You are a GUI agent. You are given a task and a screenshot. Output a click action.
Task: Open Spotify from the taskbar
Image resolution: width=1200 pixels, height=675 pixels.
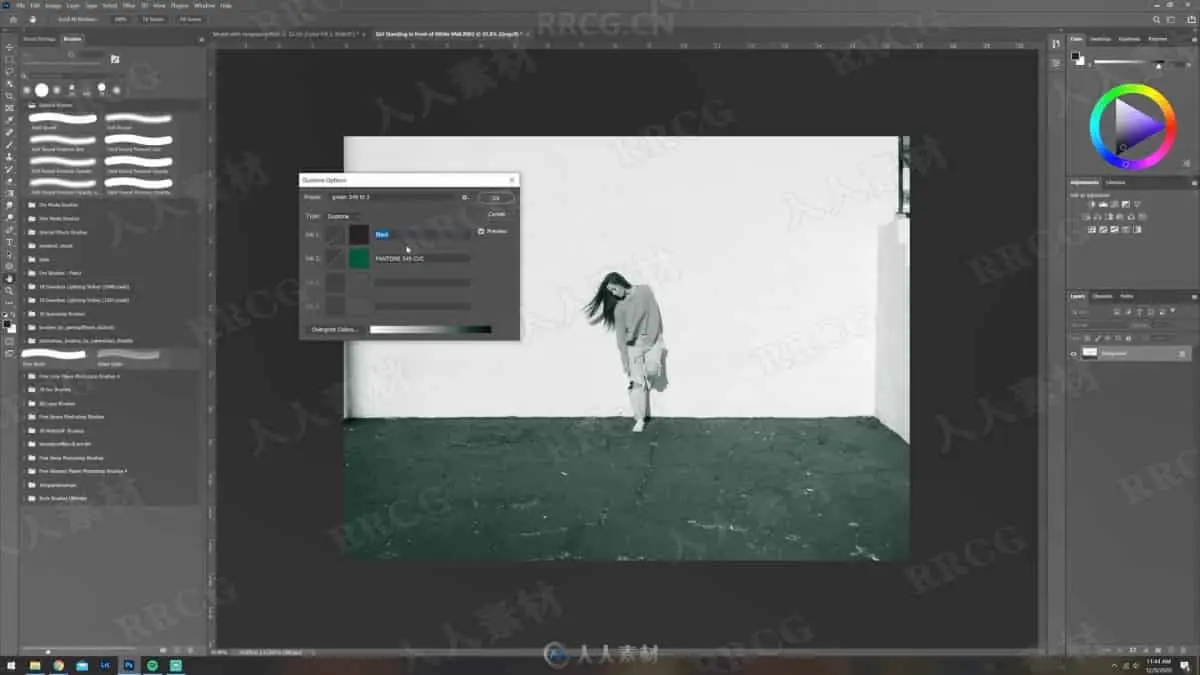[x=153, y=664]
